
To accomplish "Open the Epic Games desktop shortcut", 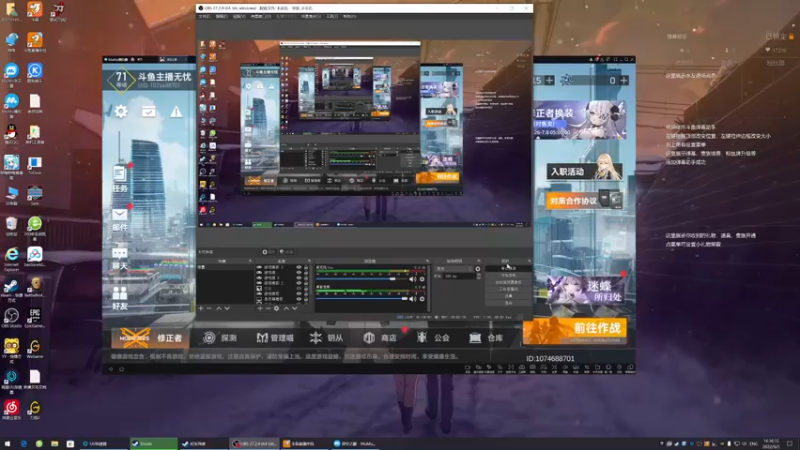I will coord(35,318).
